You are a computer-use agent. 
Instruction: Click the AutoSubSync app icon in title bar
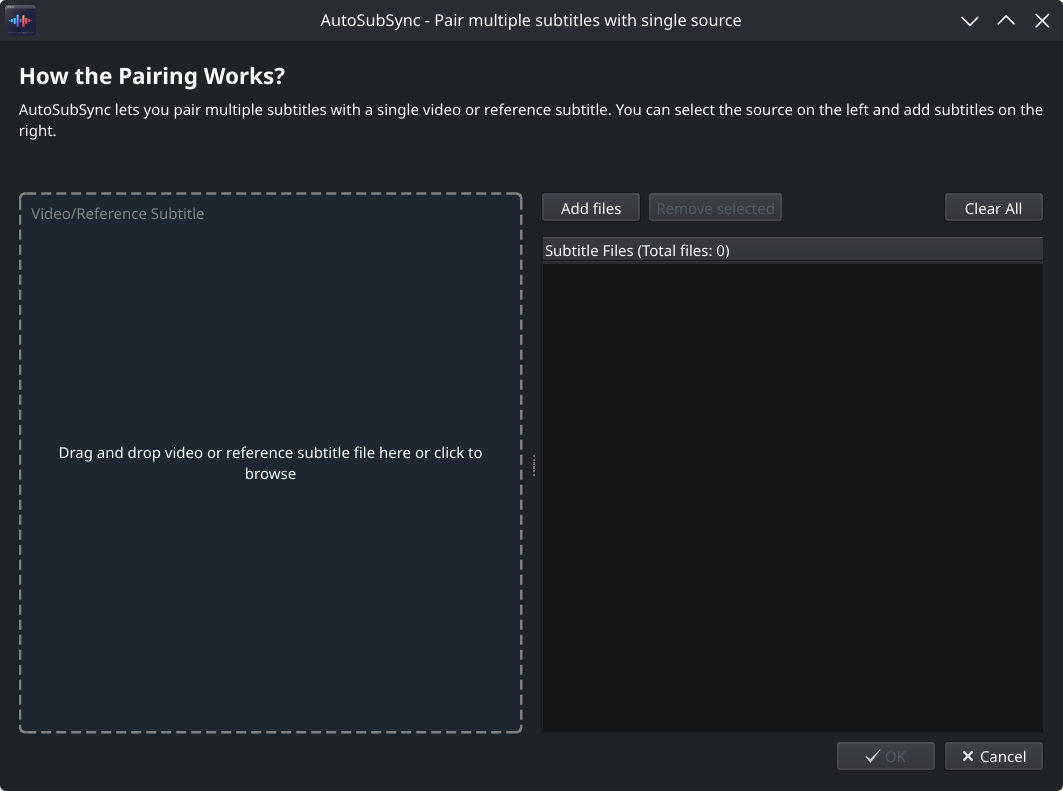(x=20, y=20)
